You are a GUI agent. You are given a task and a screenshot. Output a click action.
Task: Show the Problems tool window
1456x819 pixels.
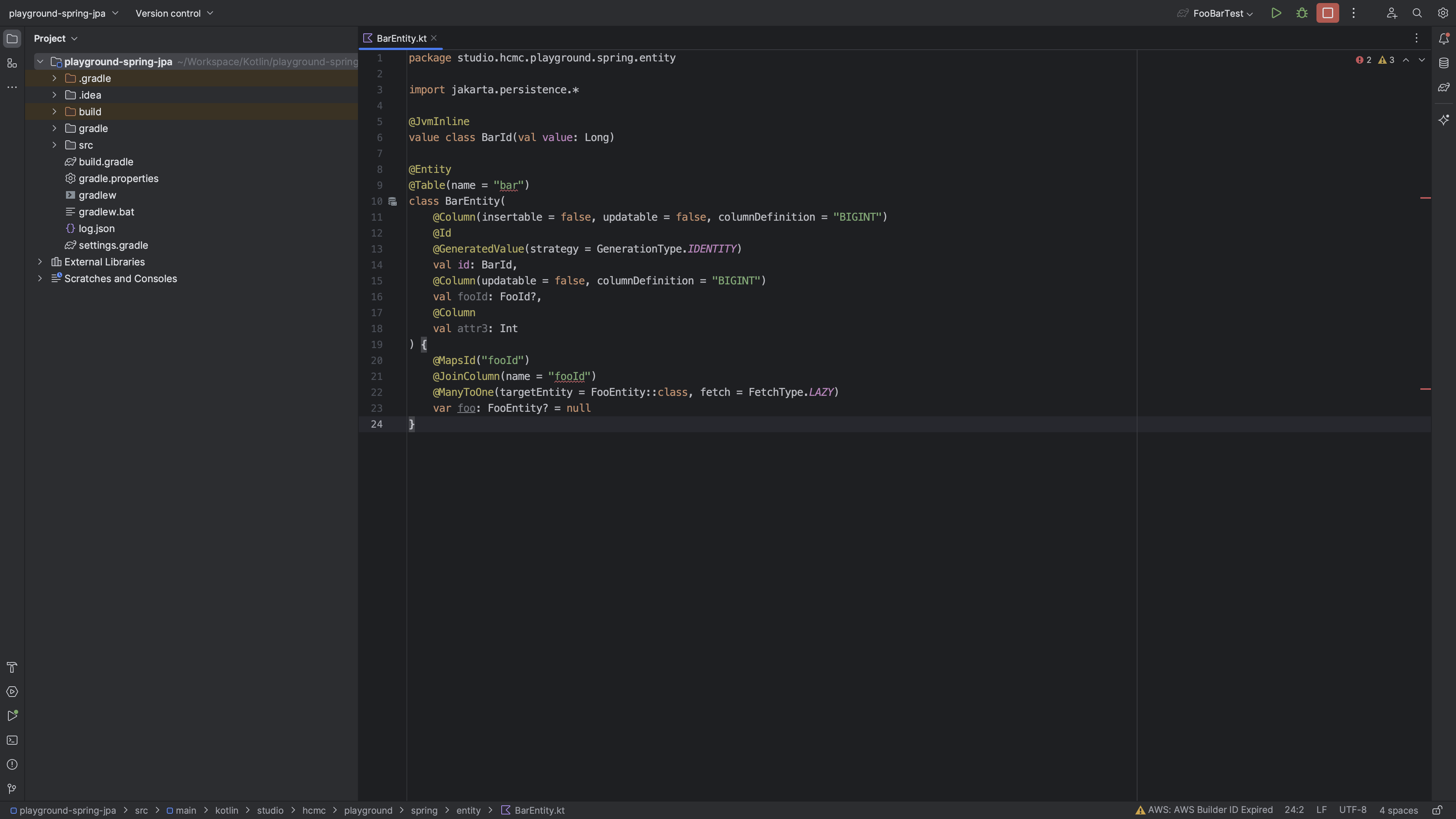tap(12, 764)
